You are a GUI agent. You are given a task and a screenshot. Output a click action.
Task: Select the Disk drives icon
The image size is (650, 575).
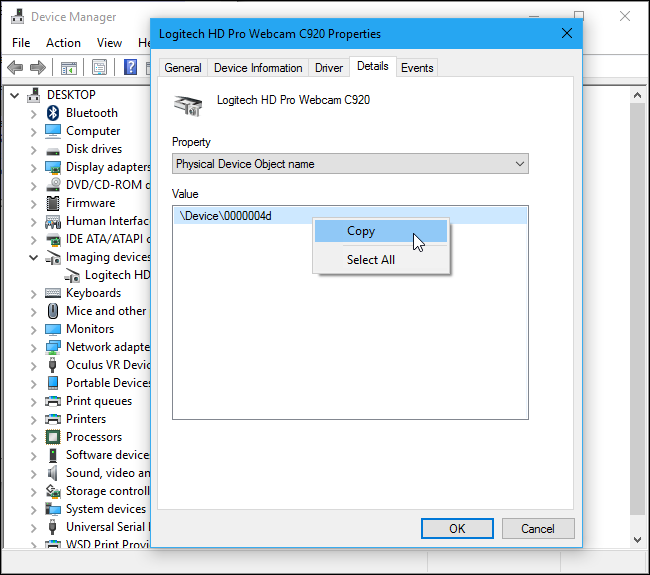pos(53,150)
